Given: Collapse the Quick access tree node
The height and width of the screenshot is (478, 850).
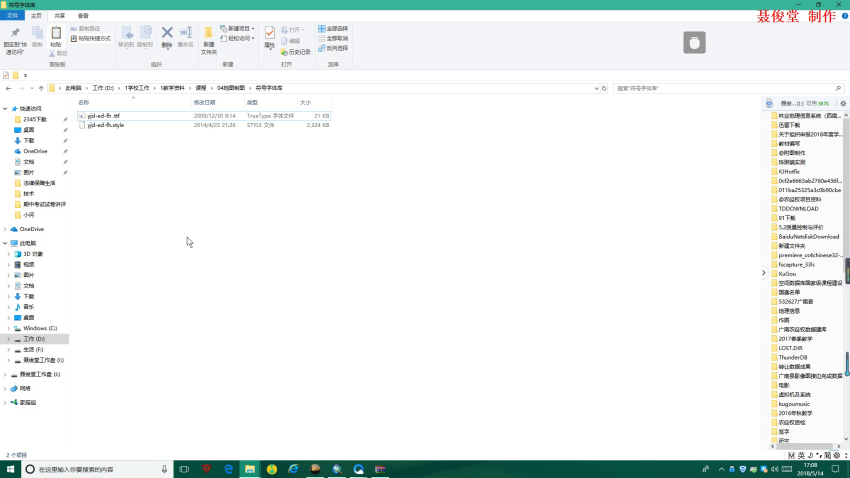Looking at the screenshot, I should pos(5,109).
